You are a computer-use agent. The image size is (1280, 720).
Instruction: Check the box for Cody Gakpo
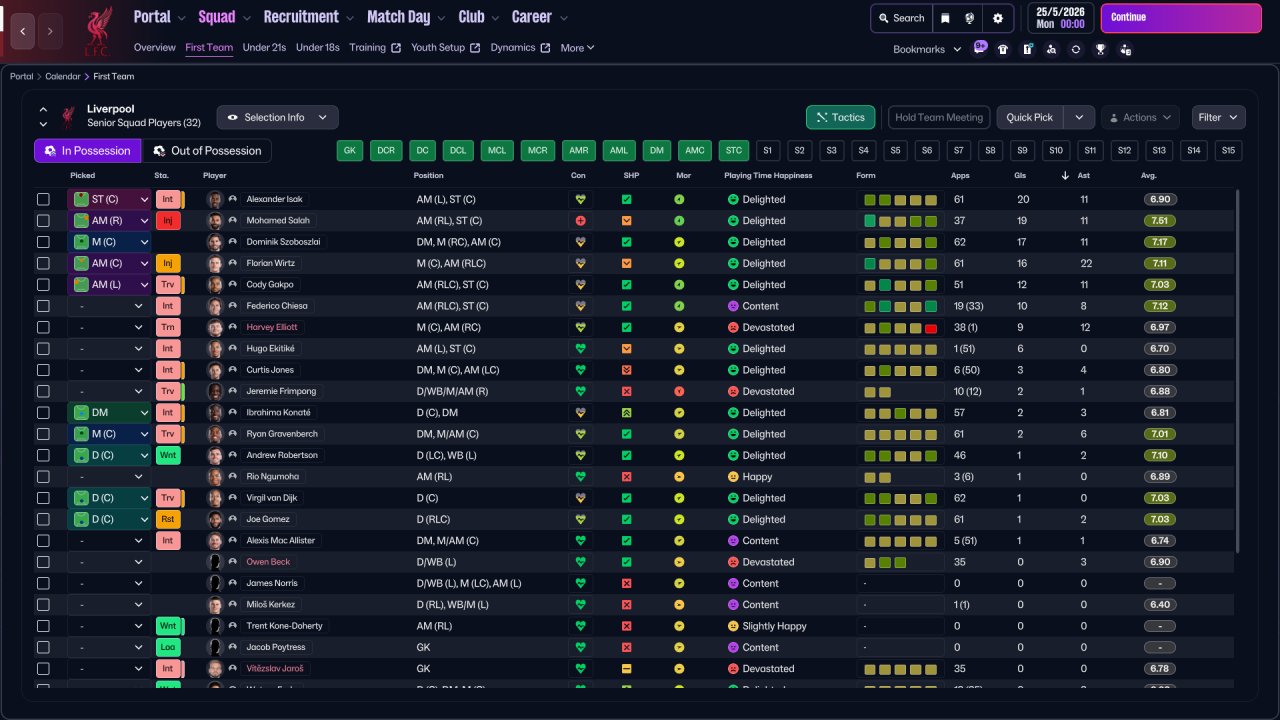43,285
